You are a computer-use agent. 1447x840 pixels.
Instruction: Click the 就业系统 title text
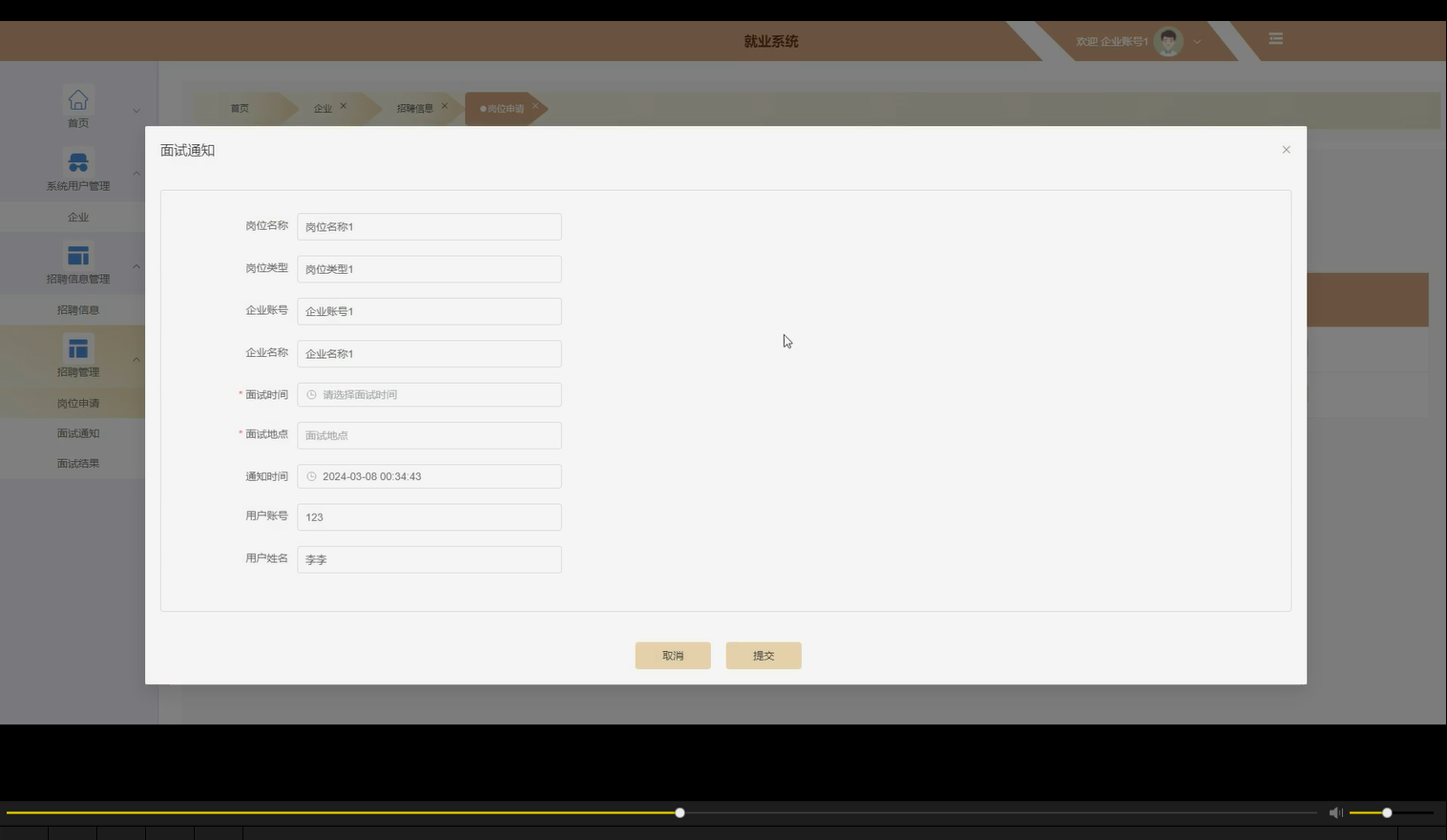pos(771,41)
